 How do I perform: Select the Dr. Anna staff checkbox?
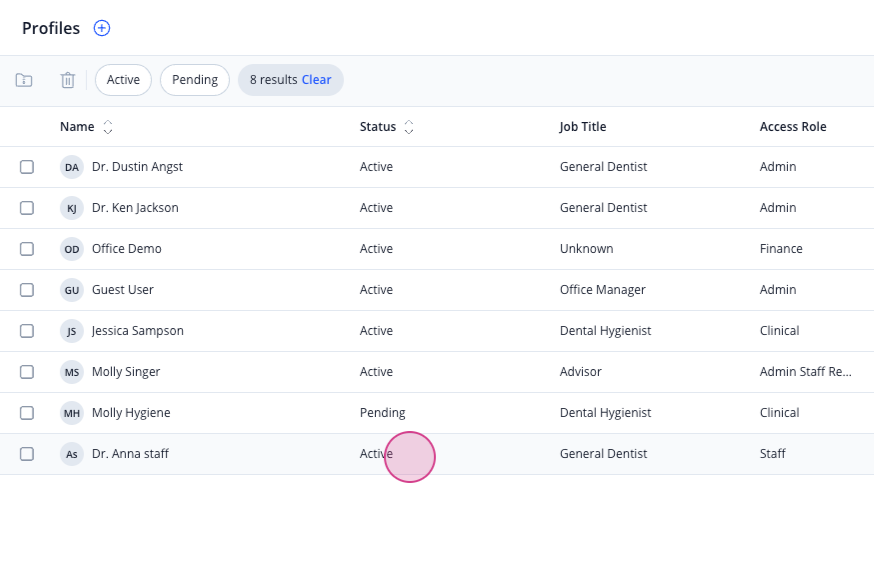coord(27,454)
